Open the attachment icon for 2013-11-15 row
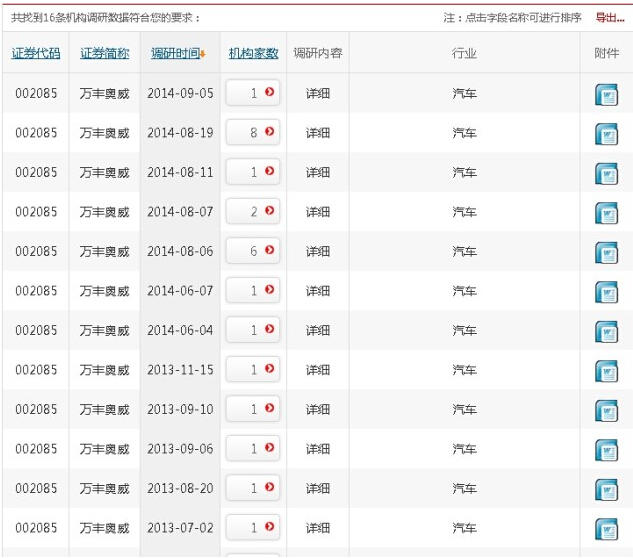633x558 pixels. point(606,371)
